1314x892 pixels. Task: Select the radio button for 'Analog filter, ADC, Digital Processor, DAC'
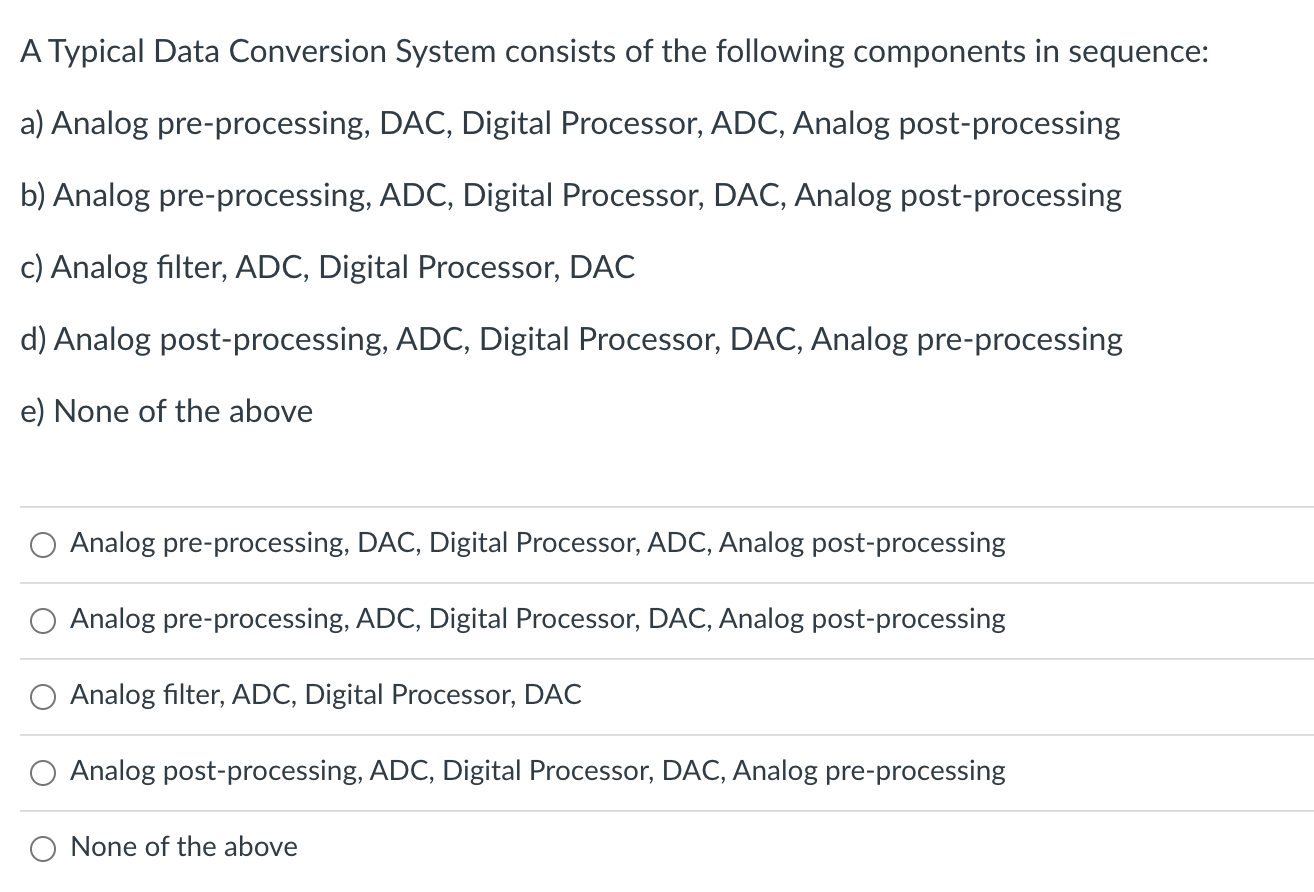[x=42, y=697]
